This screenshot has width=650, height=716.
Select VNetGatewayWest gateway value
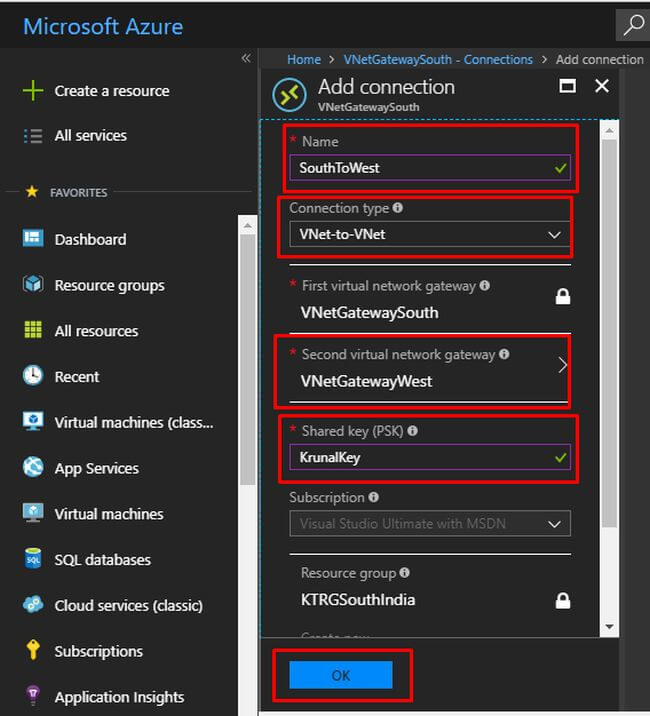pos(366,381)
